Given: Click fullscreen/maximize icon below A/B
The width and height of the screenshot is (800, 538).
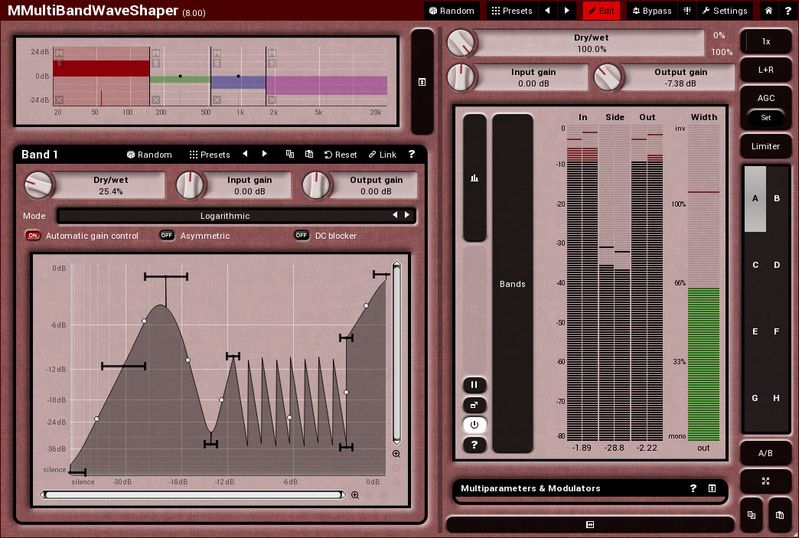Looking at the screenshot, I should point(765,481).
